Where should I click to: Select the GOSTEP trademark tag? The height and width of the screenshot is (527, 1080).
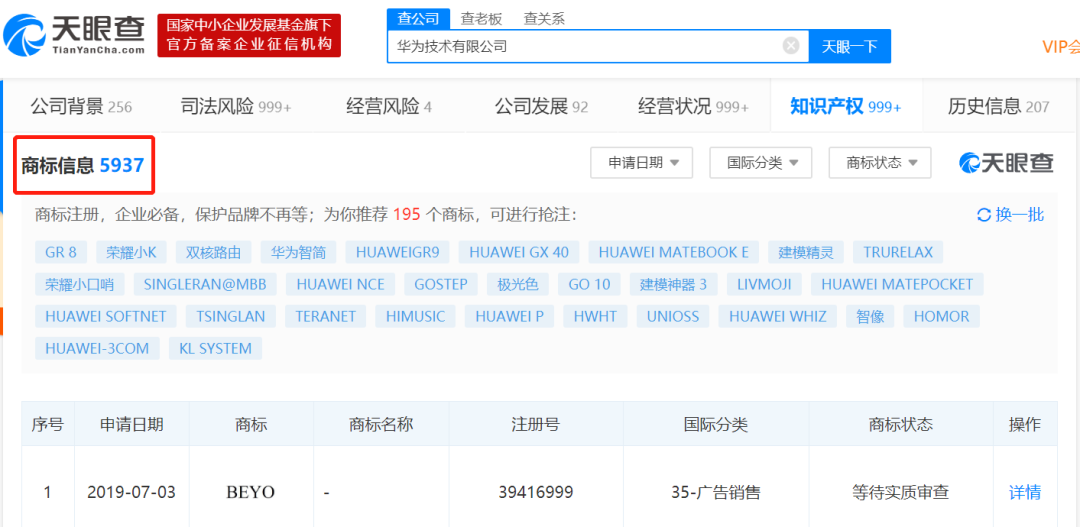click(x=441, y=284)
